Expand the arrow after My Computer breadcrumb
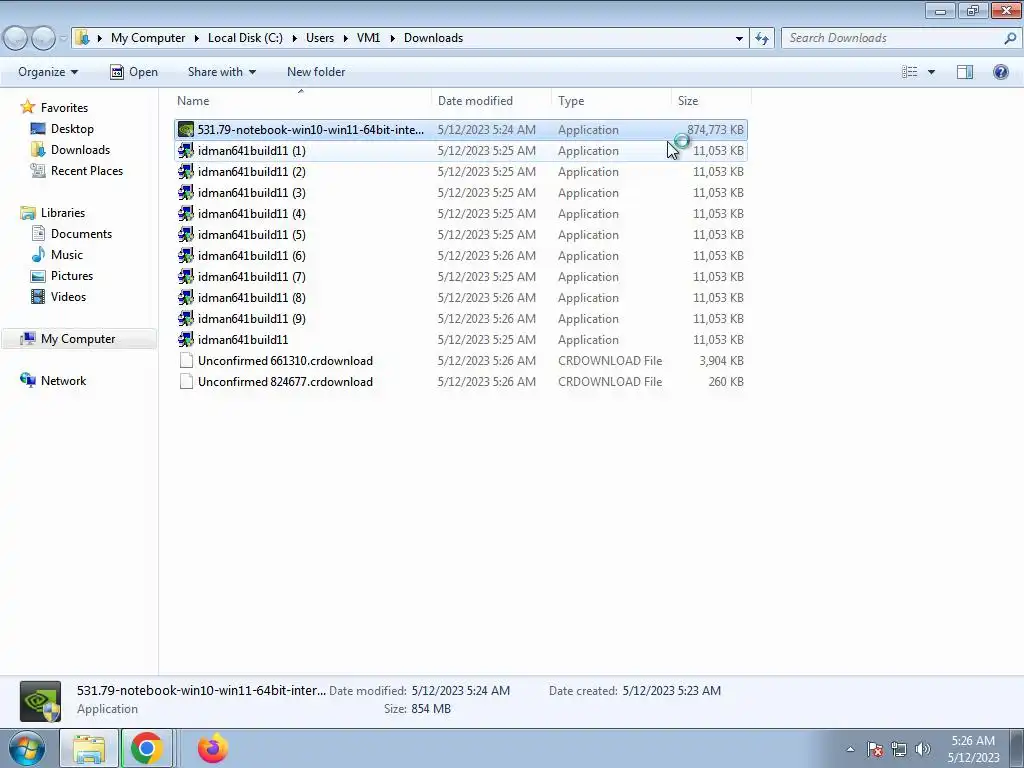 [197, 38]
